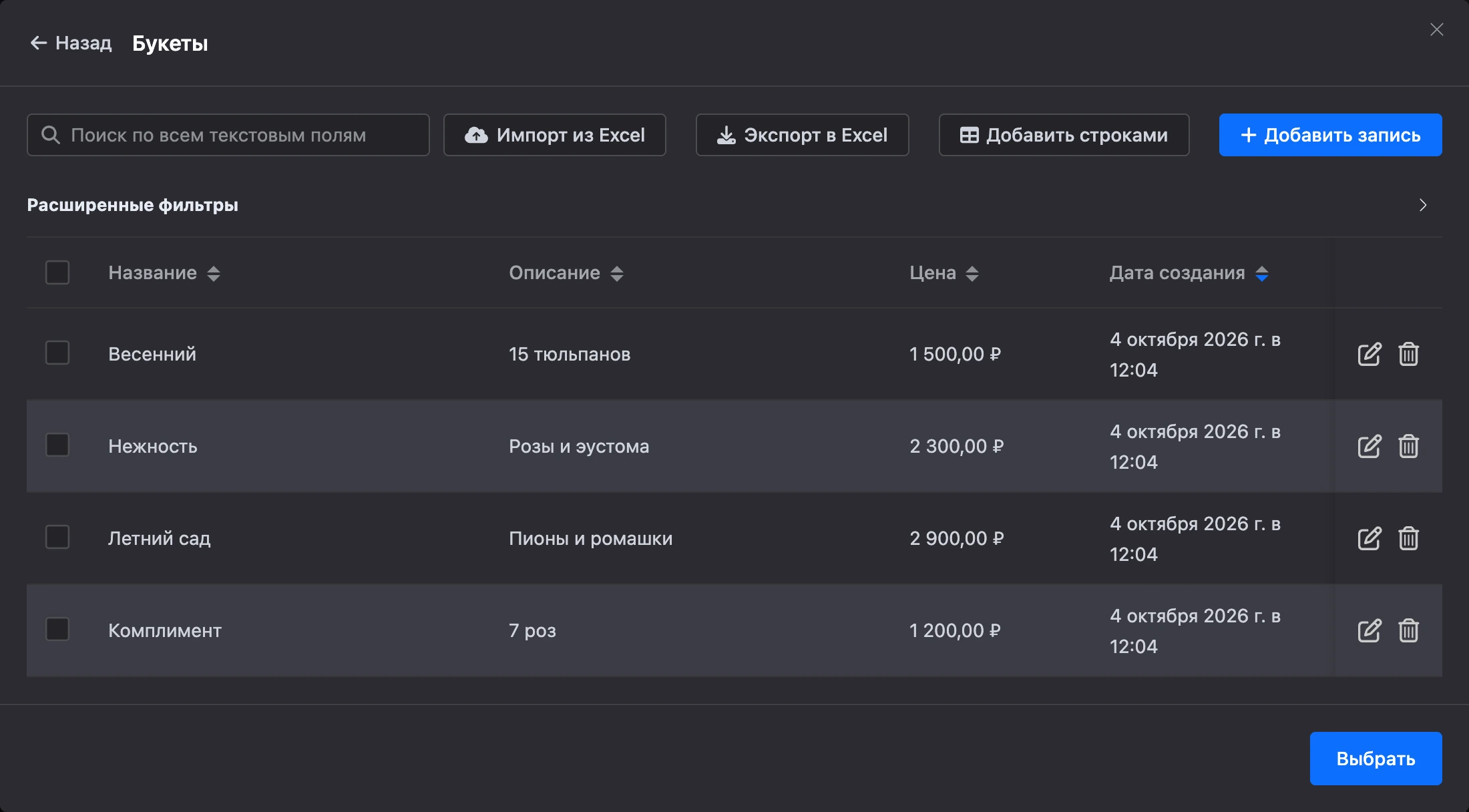Remove the Летний сад row
The image size is (1469, 812).
tap(1409, 538)
